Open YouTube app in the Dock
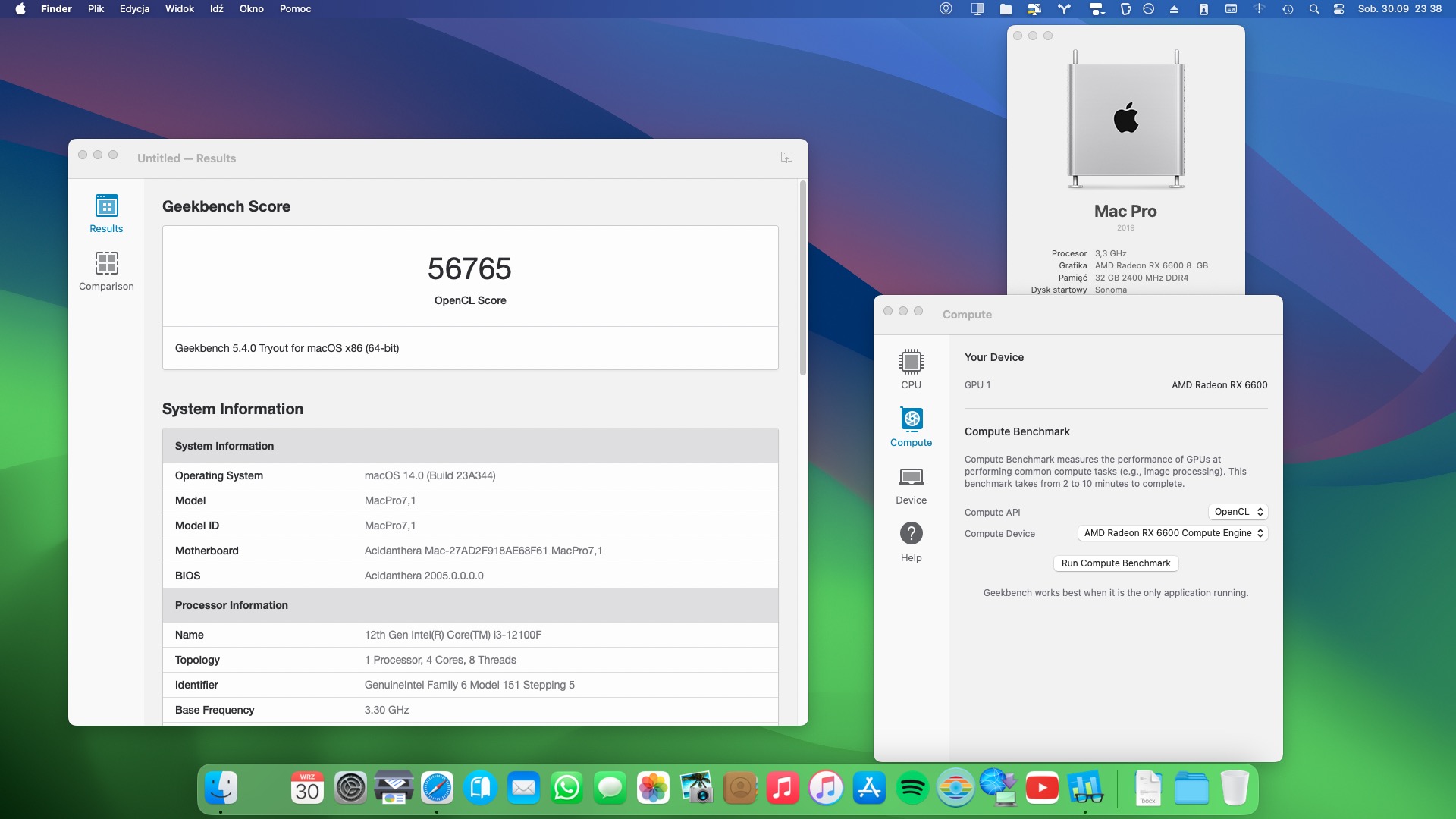This screenshot has height=819, width=1456. click(x=1042, y=789)
